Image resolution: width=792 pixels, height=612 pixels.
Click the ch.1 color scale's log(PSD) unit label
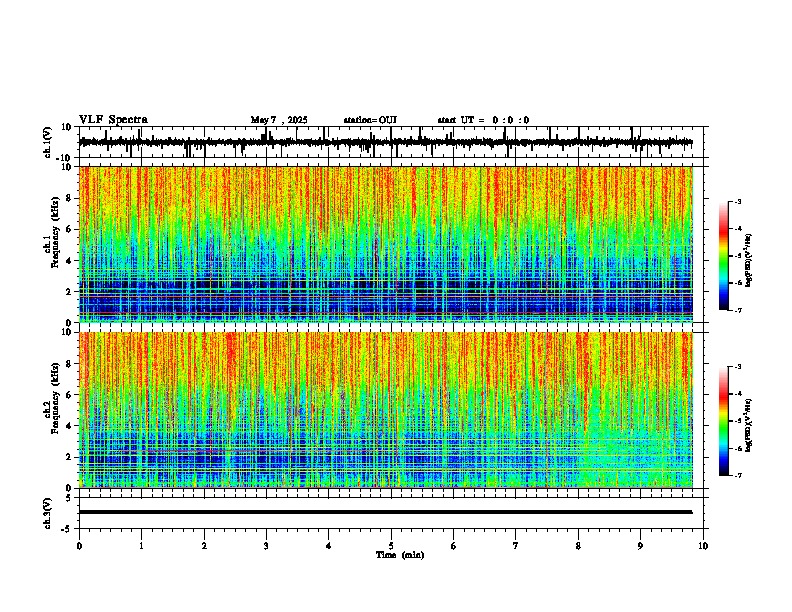[x=749, y=260]
